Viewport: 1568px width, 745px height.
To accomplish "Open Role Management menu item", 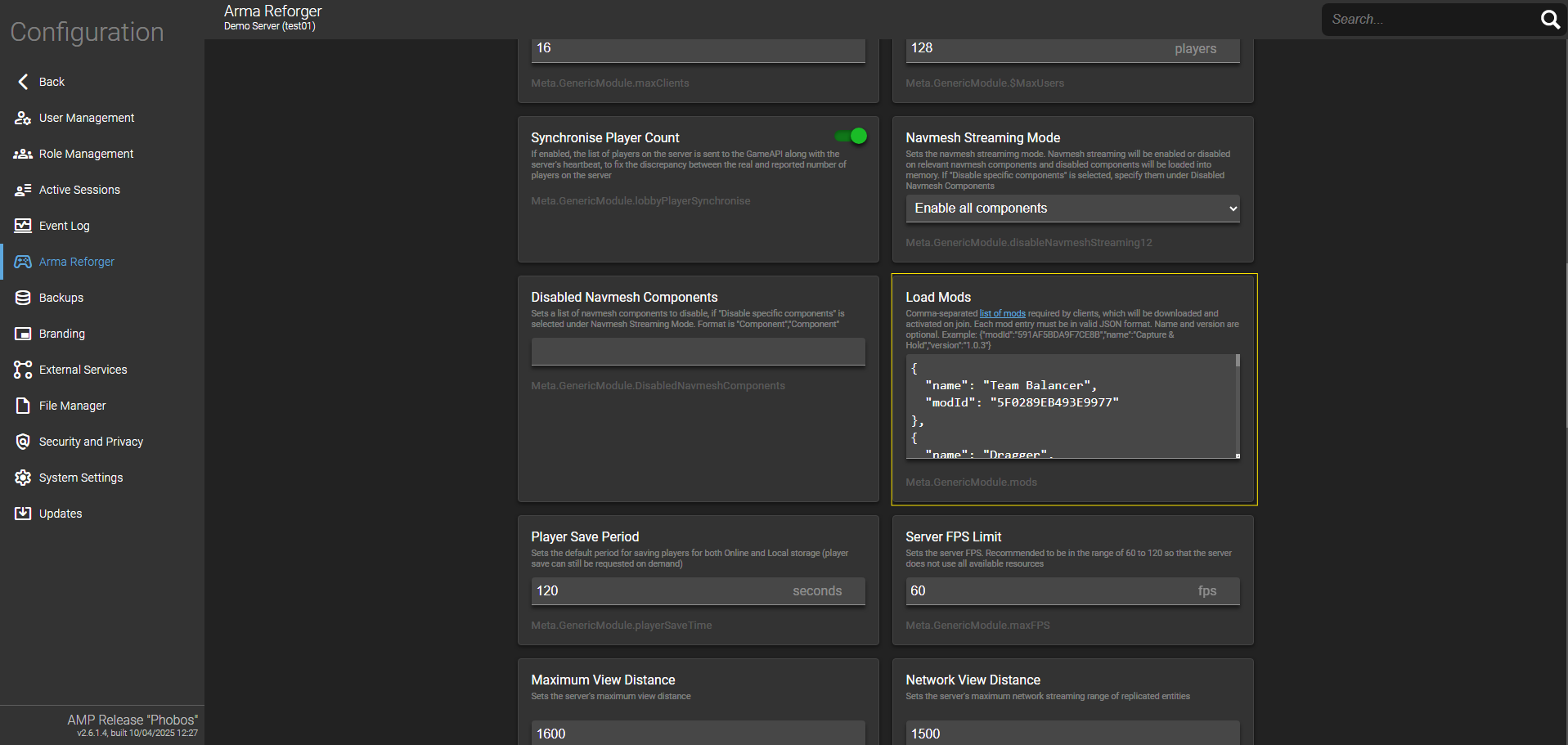I will coord(102,154).
